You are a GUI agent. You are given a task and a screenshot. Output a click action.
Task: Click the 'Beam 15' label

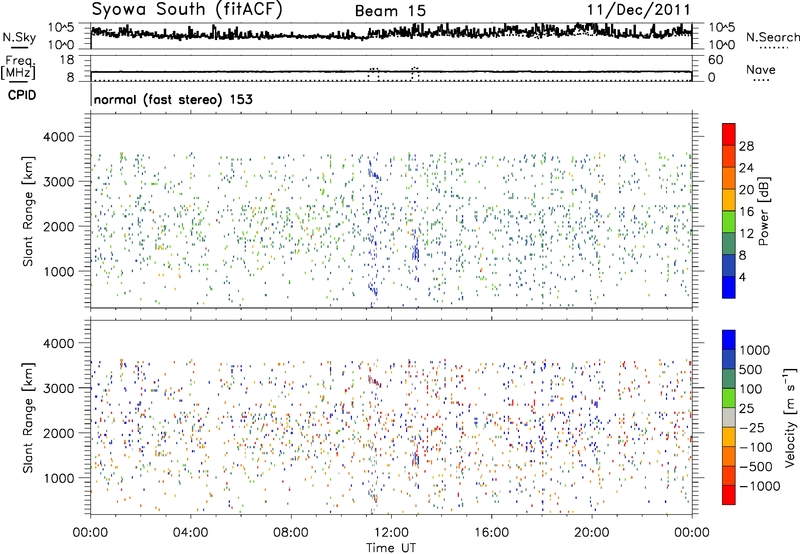[x=390, y=11]
